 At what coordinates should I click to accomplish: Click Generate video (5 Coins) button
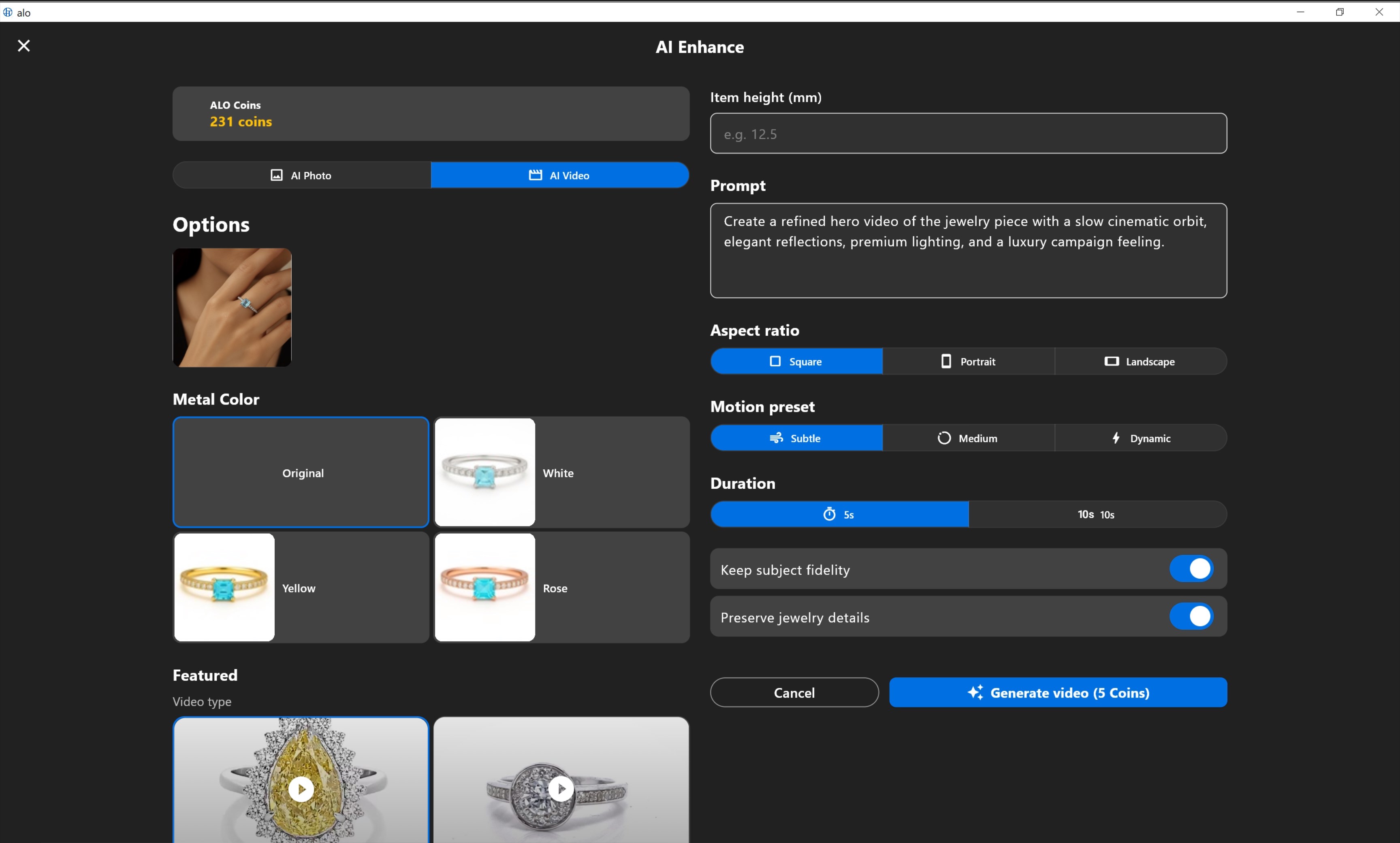point(1058,692)
